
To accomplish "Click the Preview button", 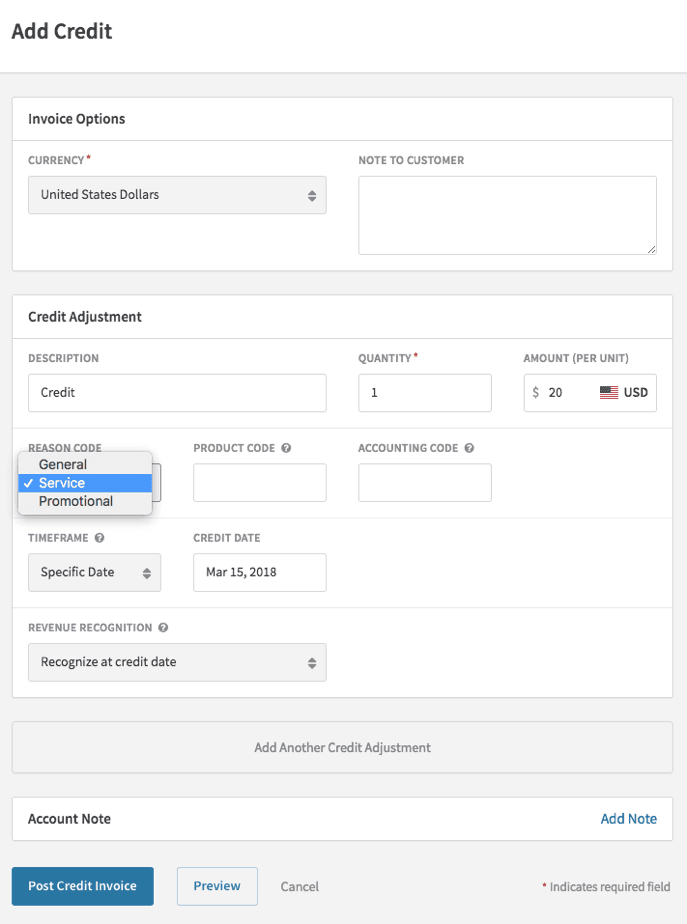I will [217, 886].
